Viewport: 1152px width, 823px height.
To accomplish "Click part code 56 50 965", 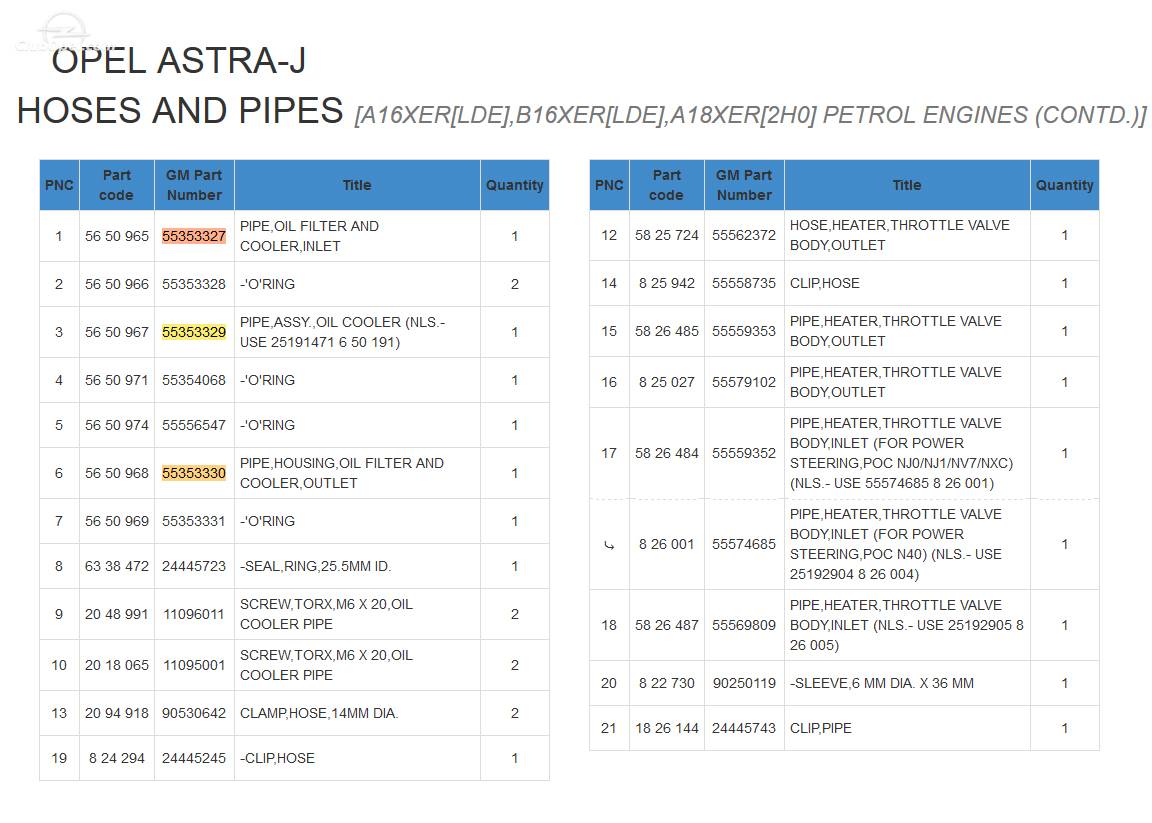I will click(x=117, y=236).
